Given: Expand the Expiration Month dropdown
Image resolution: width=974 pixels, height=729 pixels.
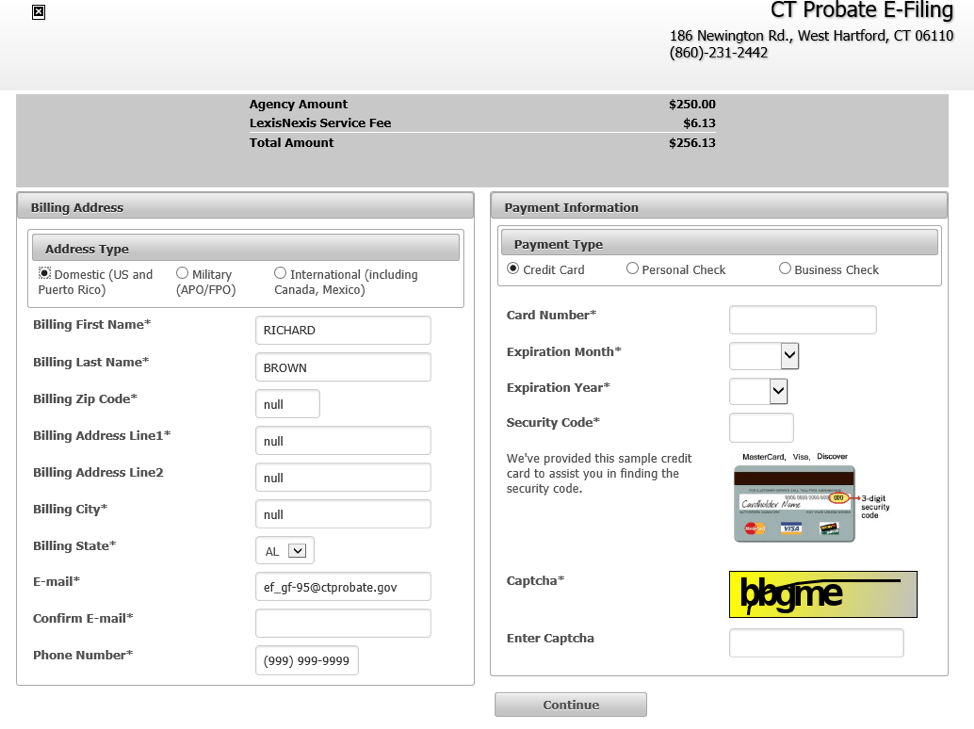Looking at the screenshot, I should coord(764,356).
